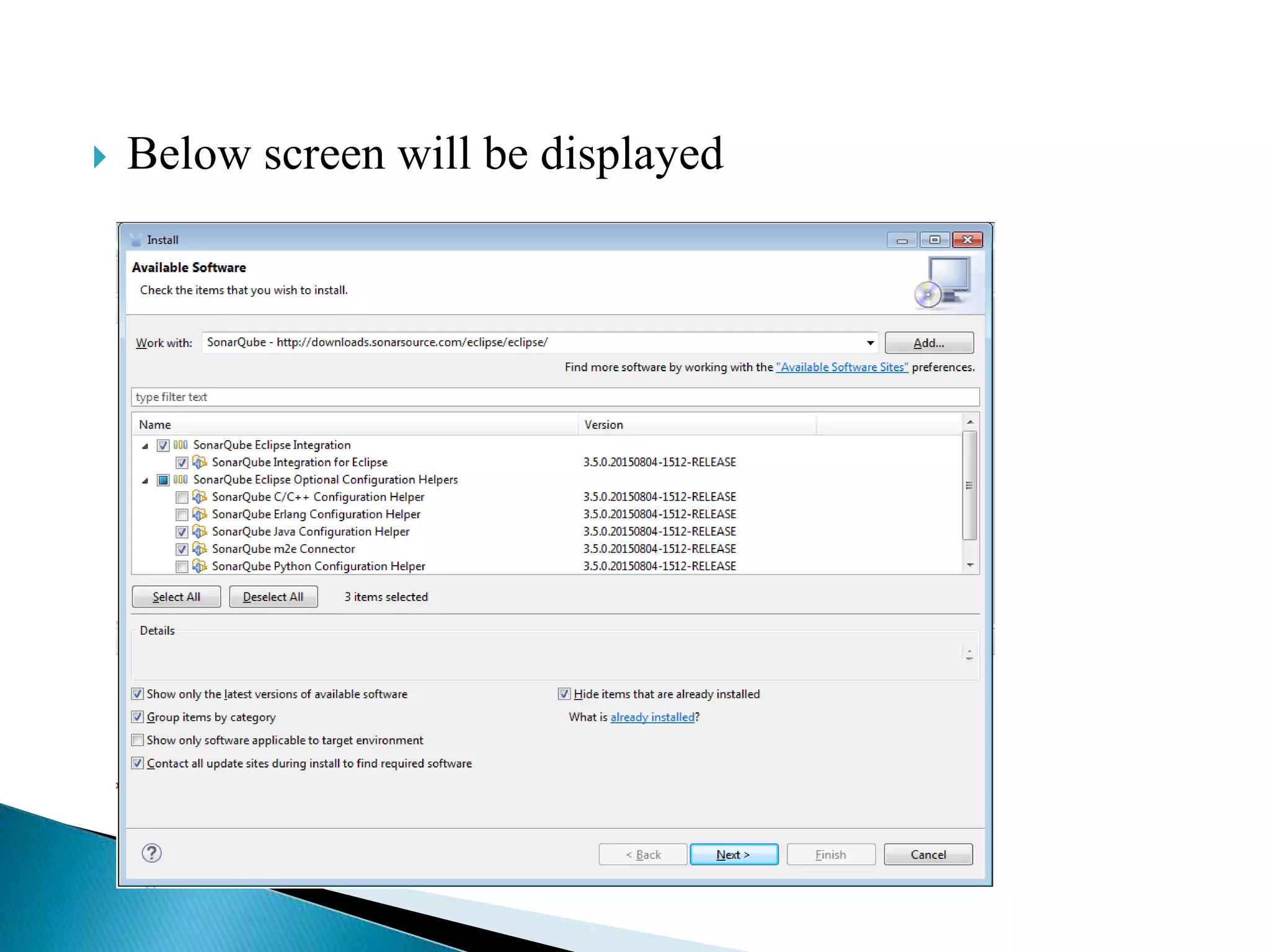Click the Optional Configuration Helpers category icon
This screenshot has width=1270, height=952.
tap(180, 480)
